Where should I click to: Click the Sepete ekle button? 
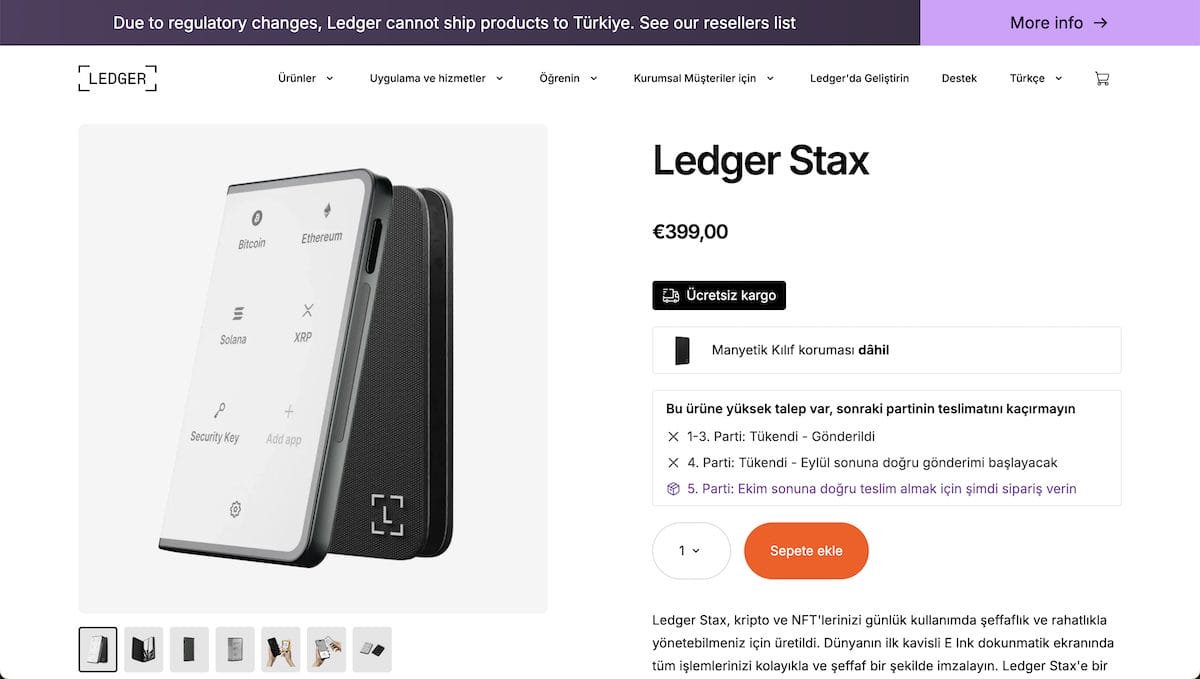(806, 551)
